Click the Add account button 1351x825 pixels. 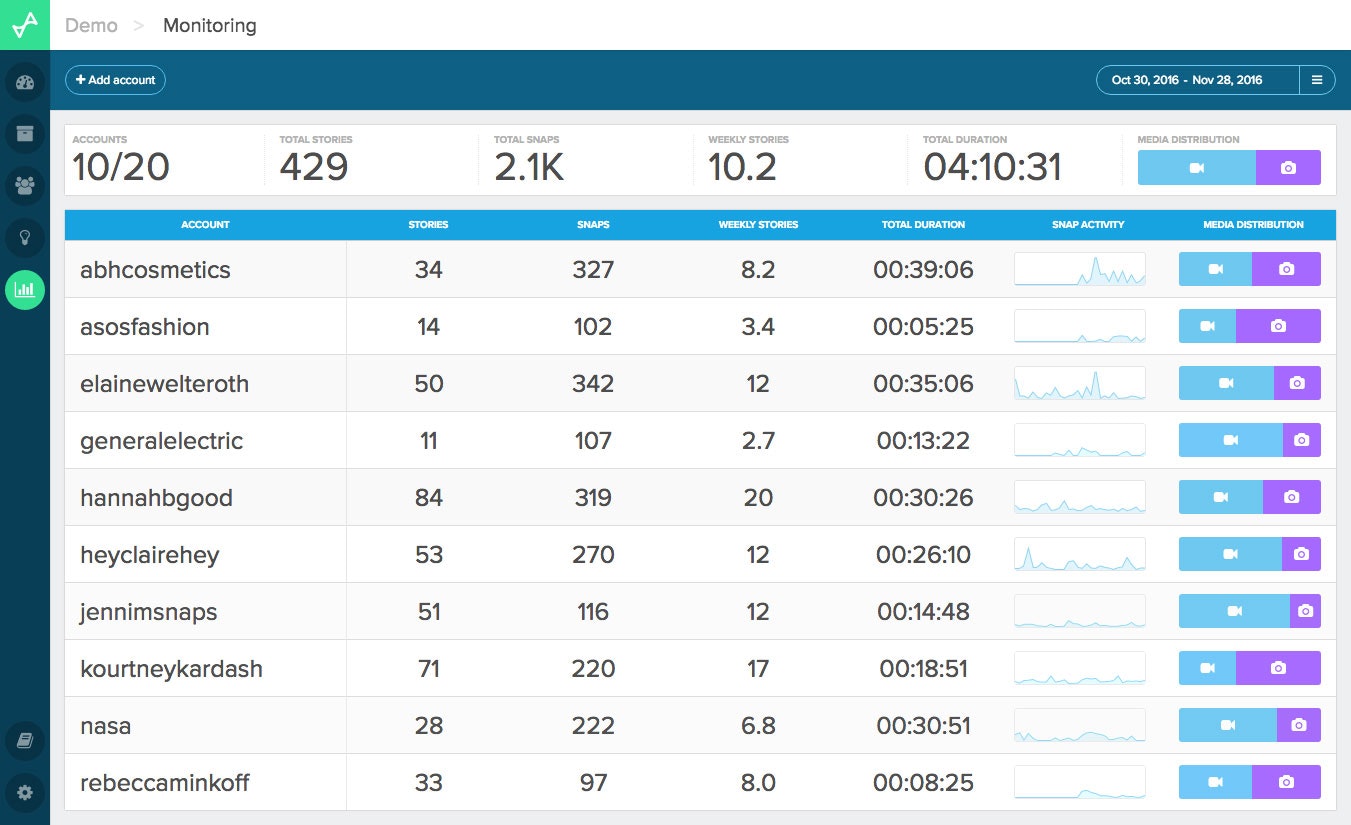click(115, 80)
